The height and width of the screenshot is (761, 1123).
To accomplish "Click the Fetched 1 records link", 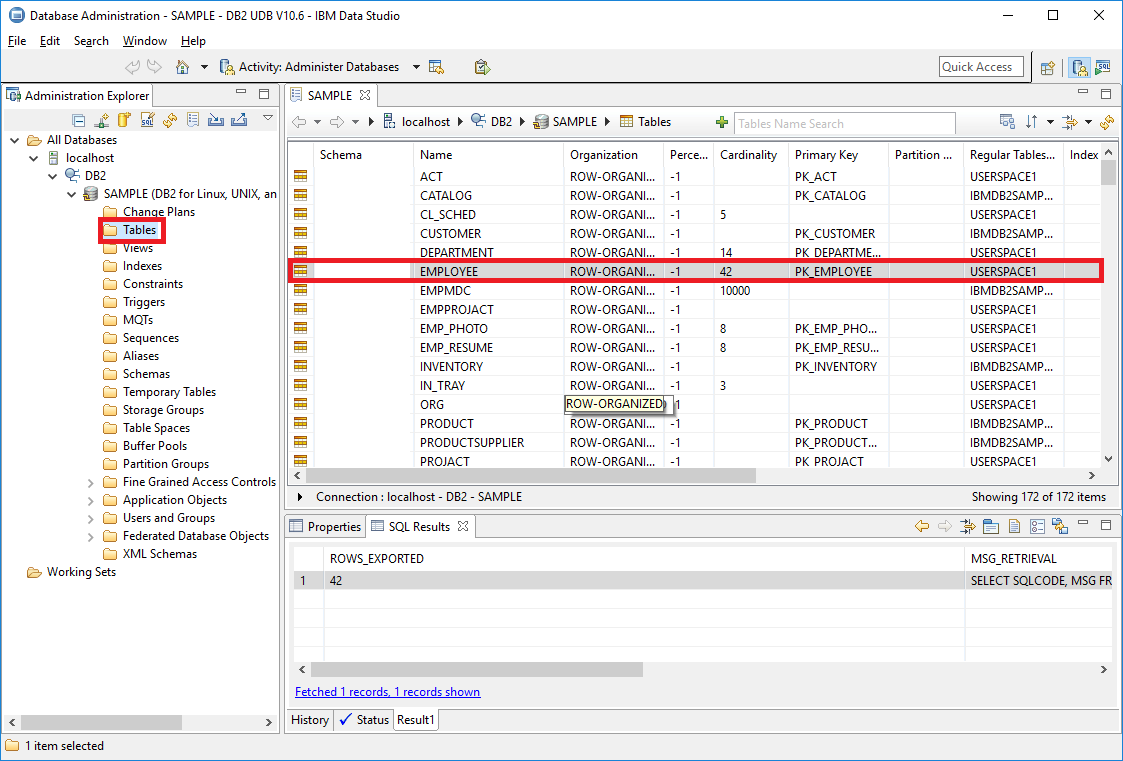I will (x=387, y=691).
